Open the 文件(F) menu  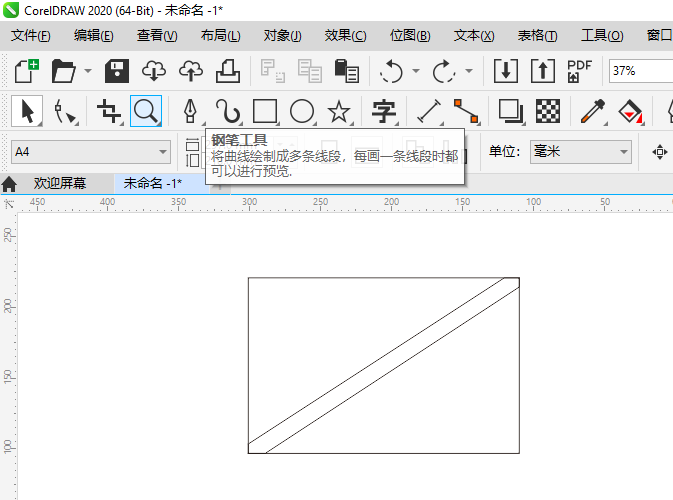(30, 36)
